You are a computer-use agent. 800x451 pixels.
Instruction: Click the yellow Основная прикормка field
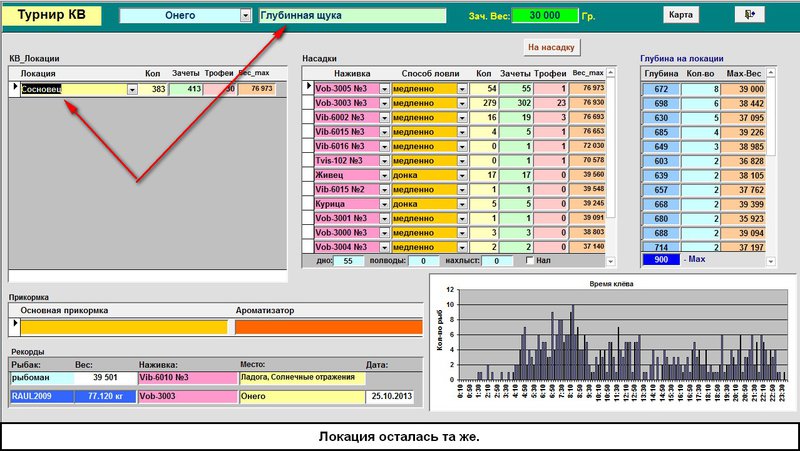point(124,327)
